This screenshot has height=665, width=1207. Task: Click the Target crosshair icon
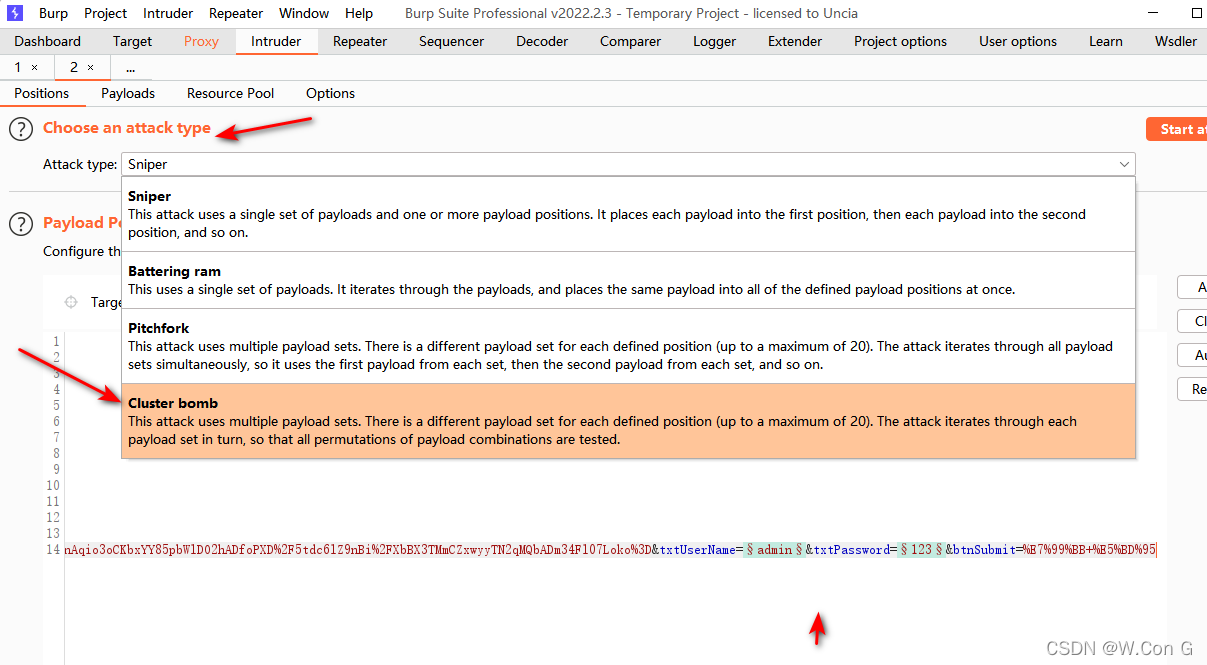[x=71, y=302]
